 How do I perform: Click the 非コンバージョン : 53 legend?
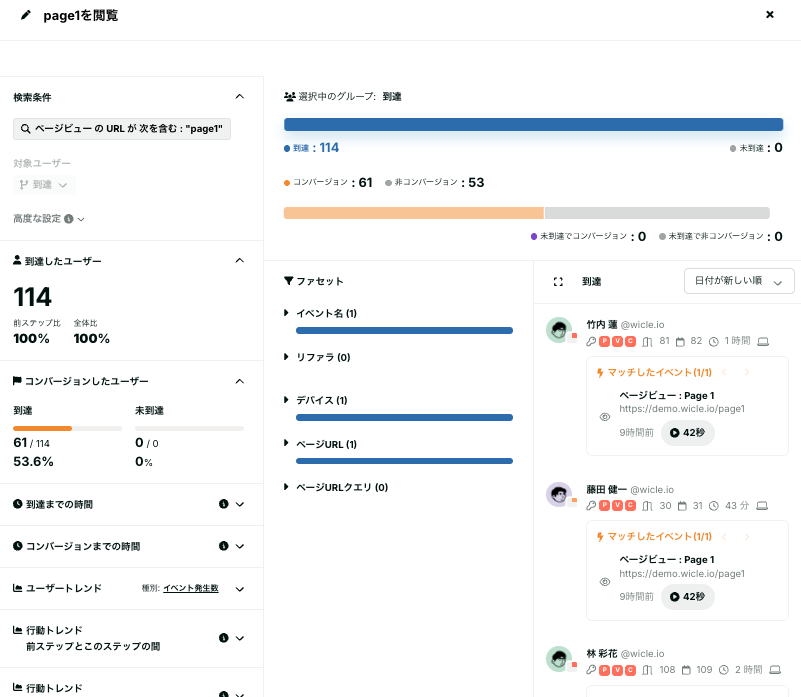[435, 182]
